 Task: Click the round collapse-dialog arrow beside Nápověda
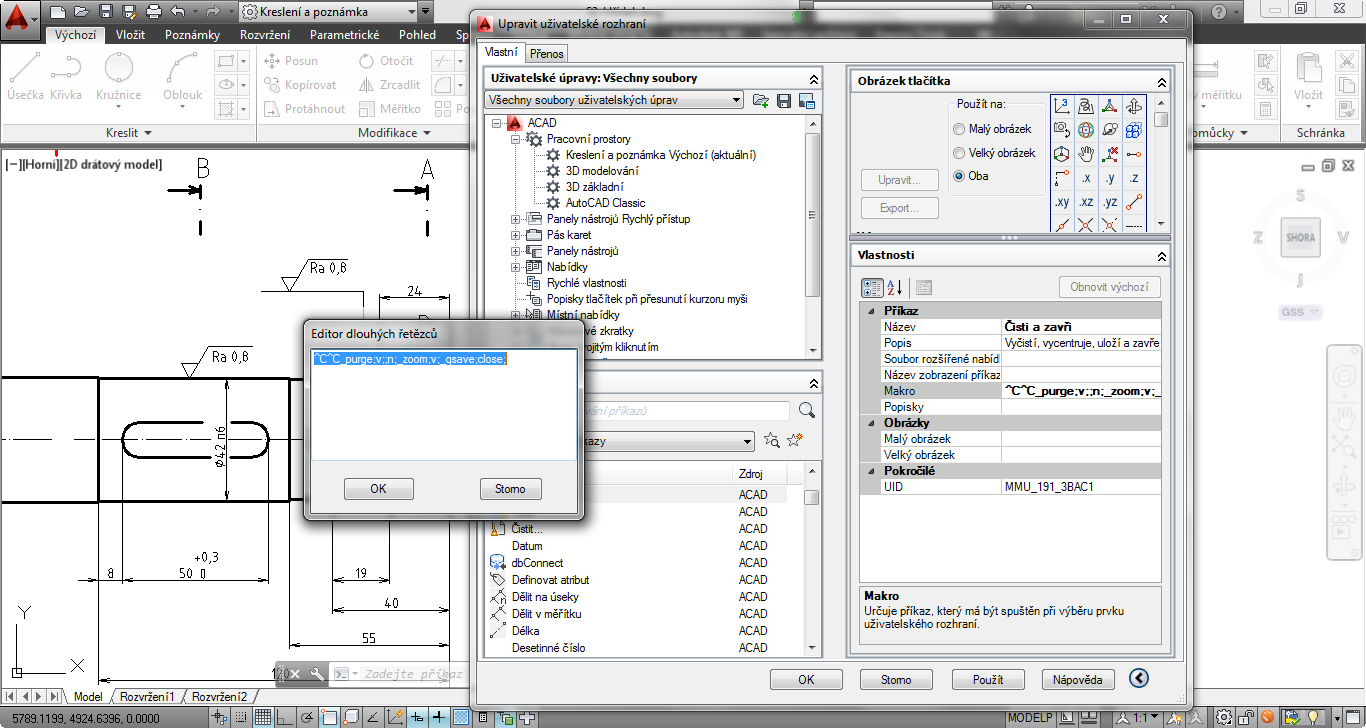tap(1139, 679)
